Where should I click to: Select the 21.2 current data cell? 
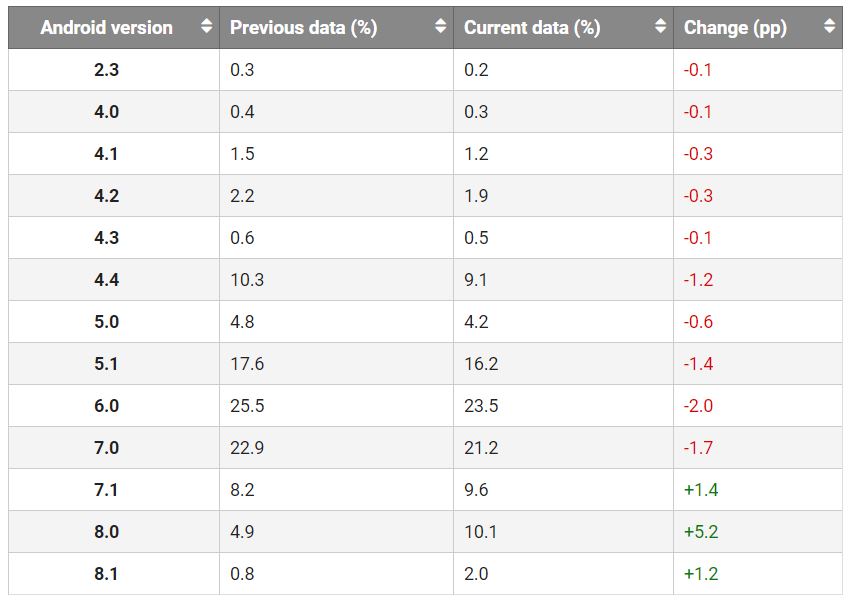pos(480,448)
